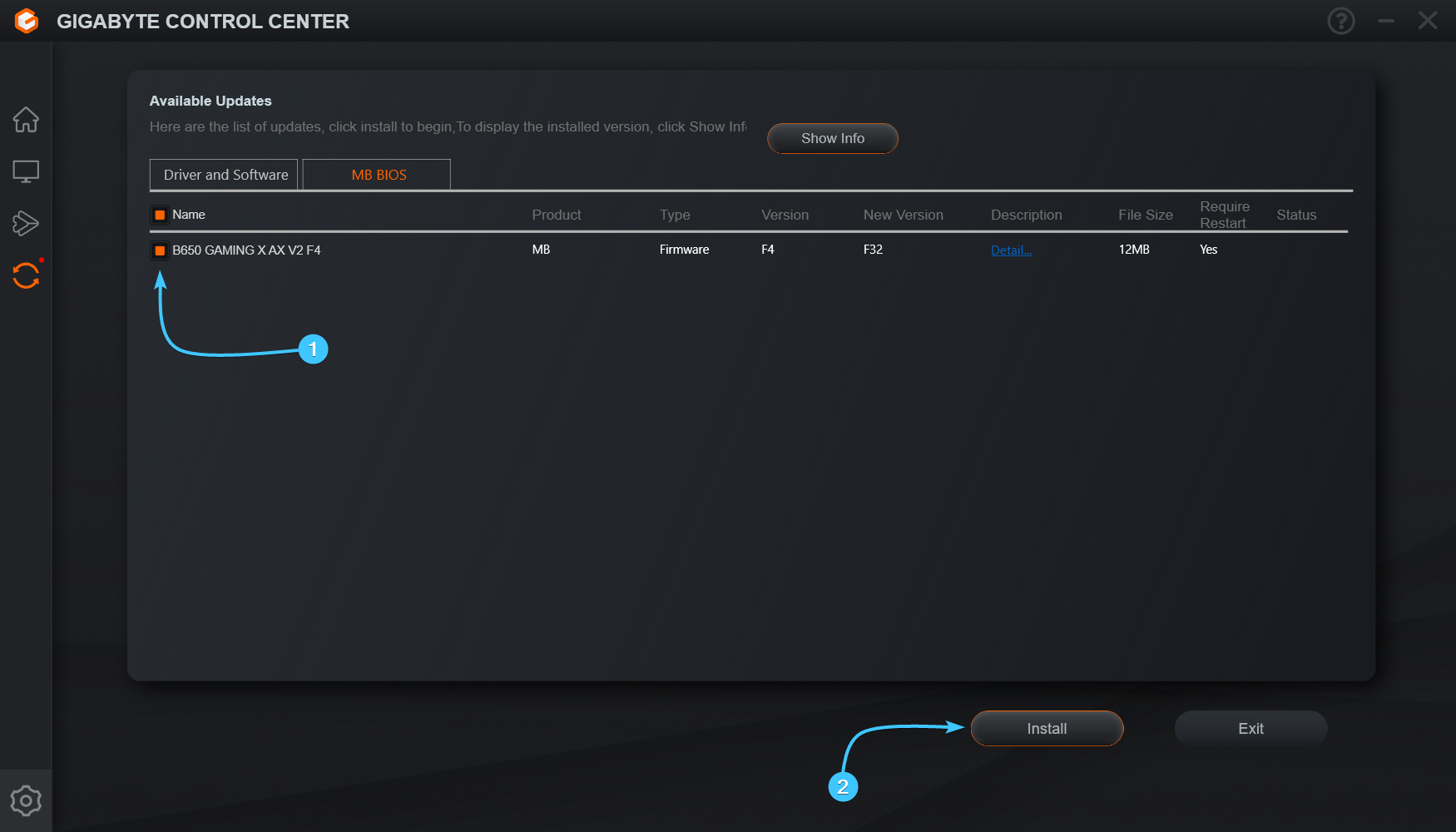Click the Firmware type cell

(x=685, y=250)
